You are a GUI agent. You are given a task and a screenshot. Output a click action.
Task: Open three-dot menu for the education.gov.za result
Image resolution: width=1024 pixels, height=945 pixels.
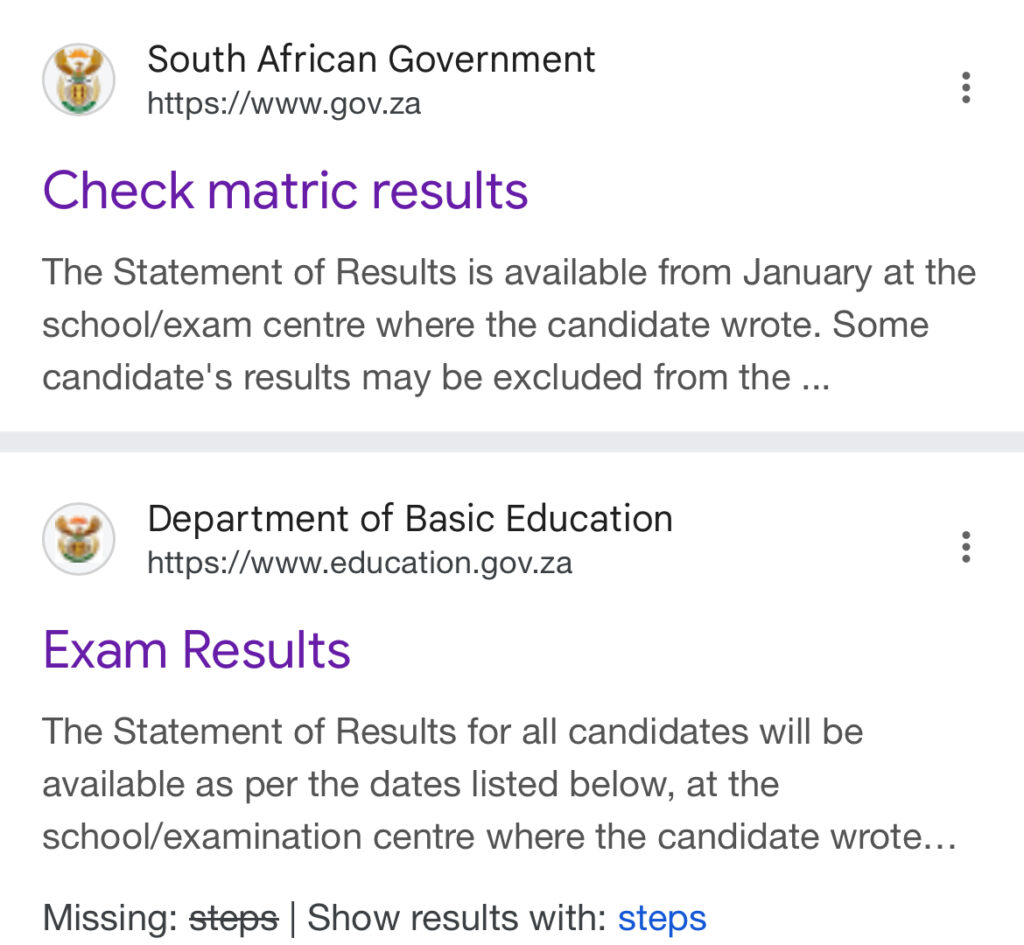click(965, 547)
